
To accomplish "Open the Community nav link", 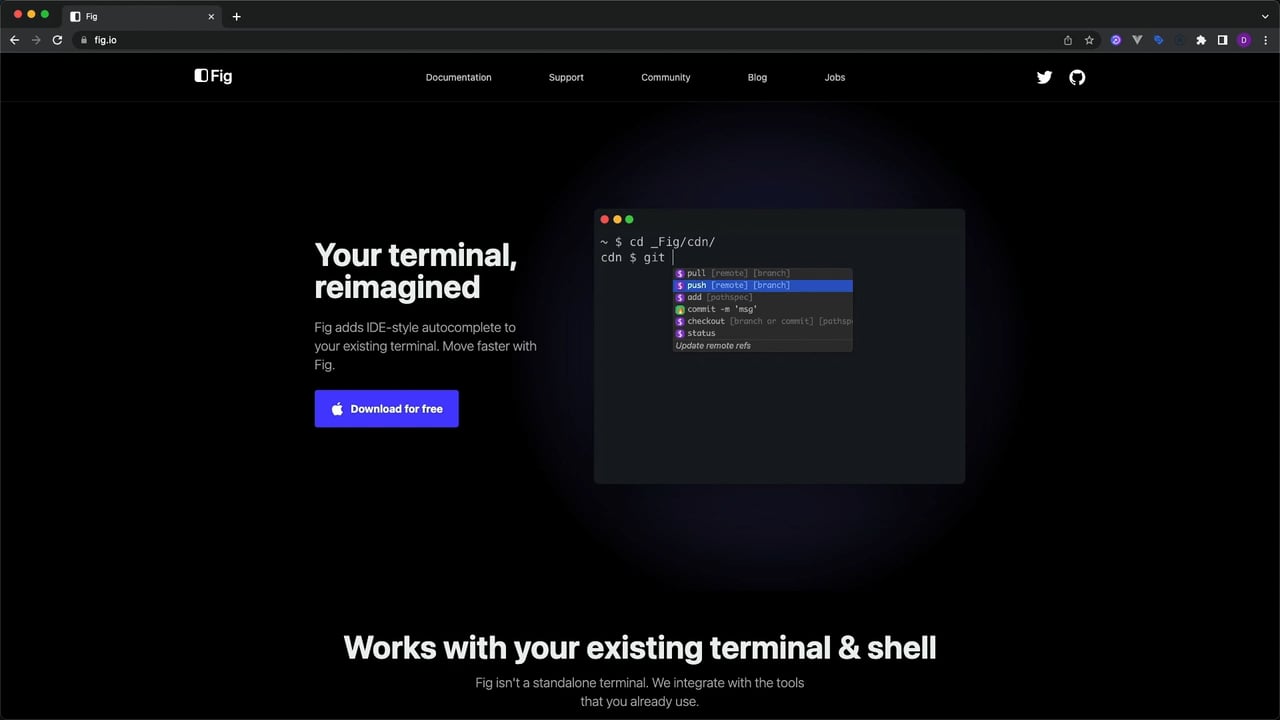I will 666,77.
